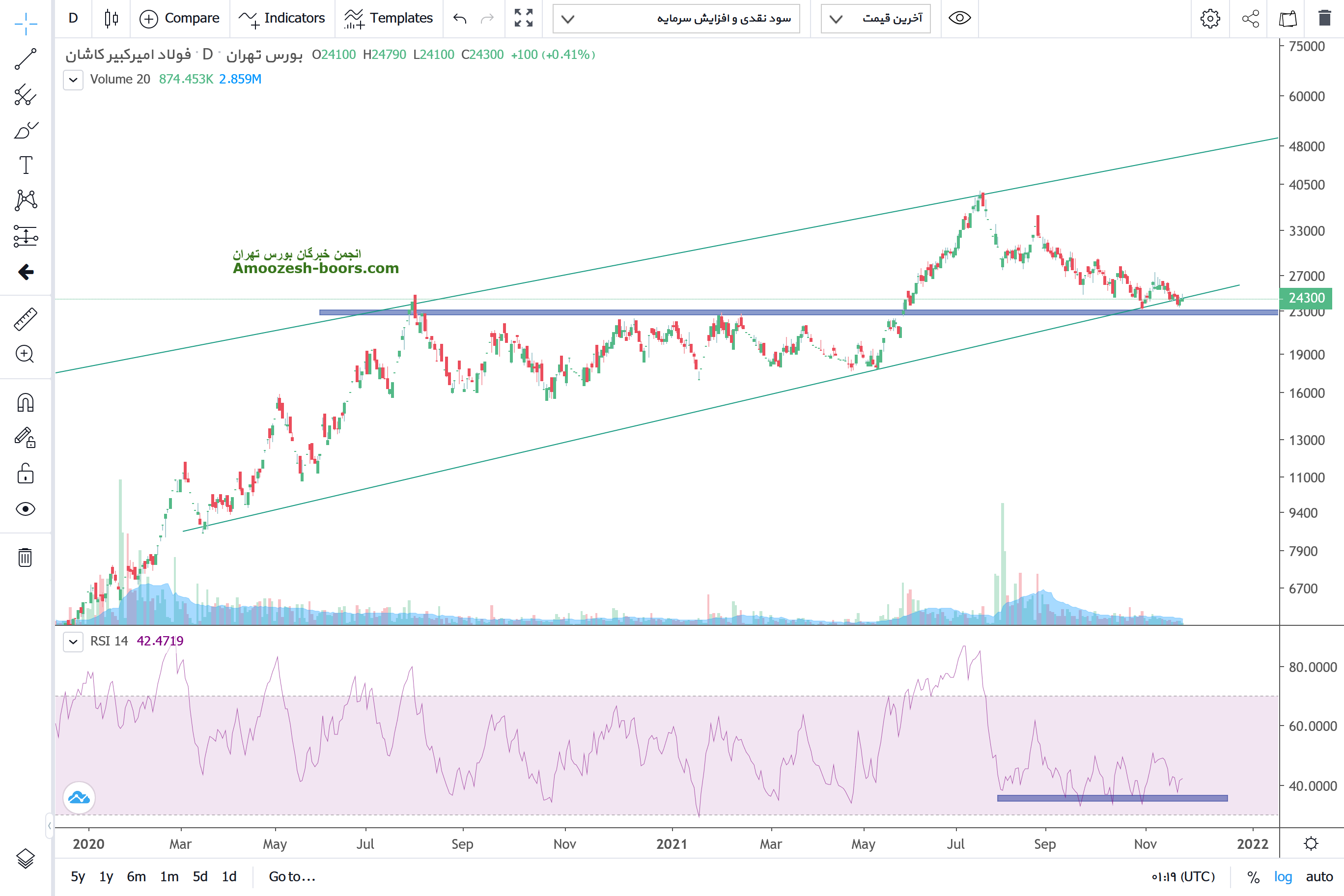Open the Templates menu

(389, 18)
